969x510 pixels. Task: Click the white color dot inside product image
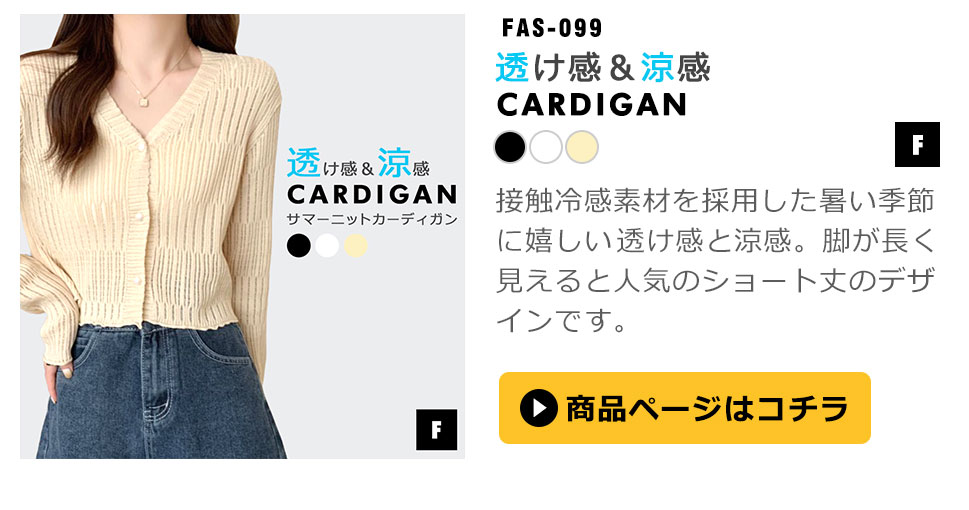tap(327, 245)
